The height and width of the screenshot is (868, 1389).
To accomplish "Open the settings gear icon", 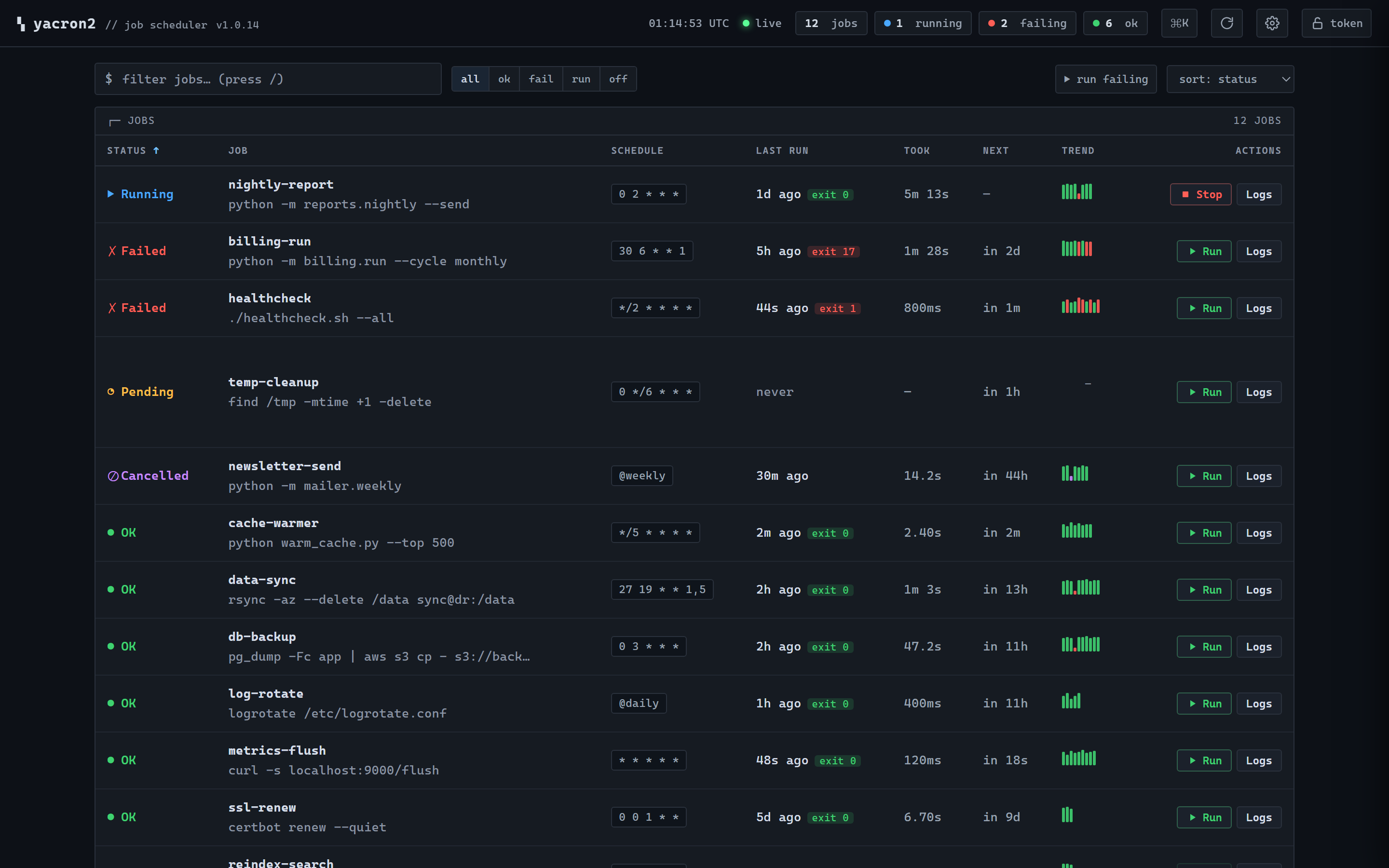I will pyautogui.click(x=1272, y=24).
